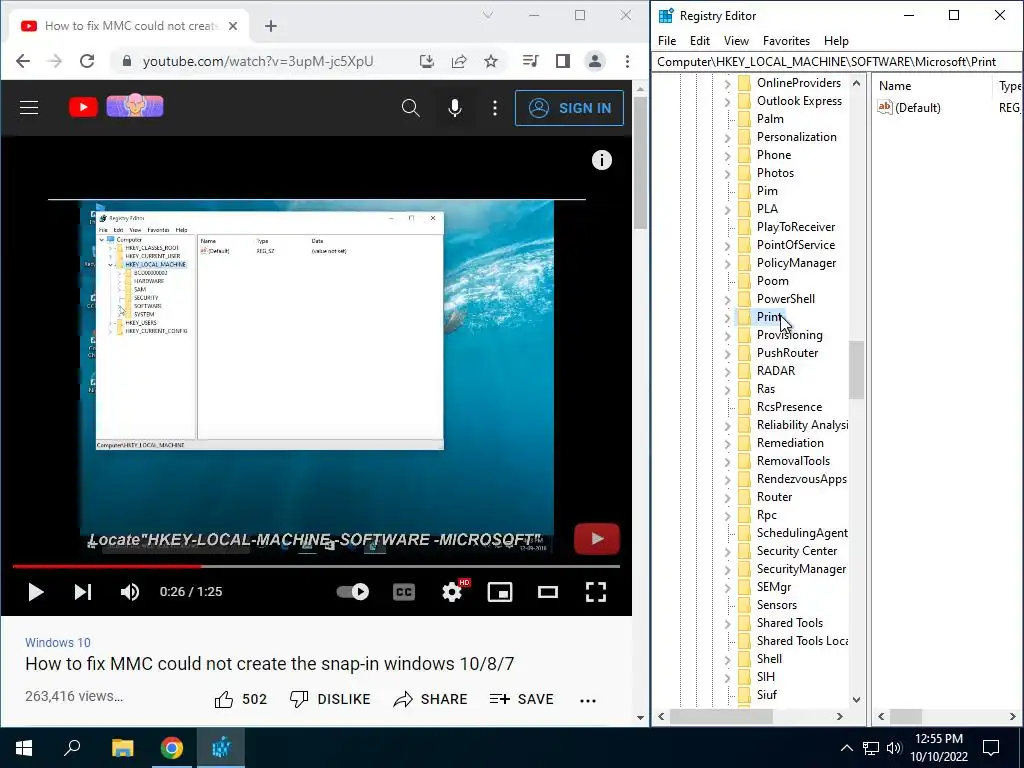Open Registry Editor Help menu

[x=836, y=40]
